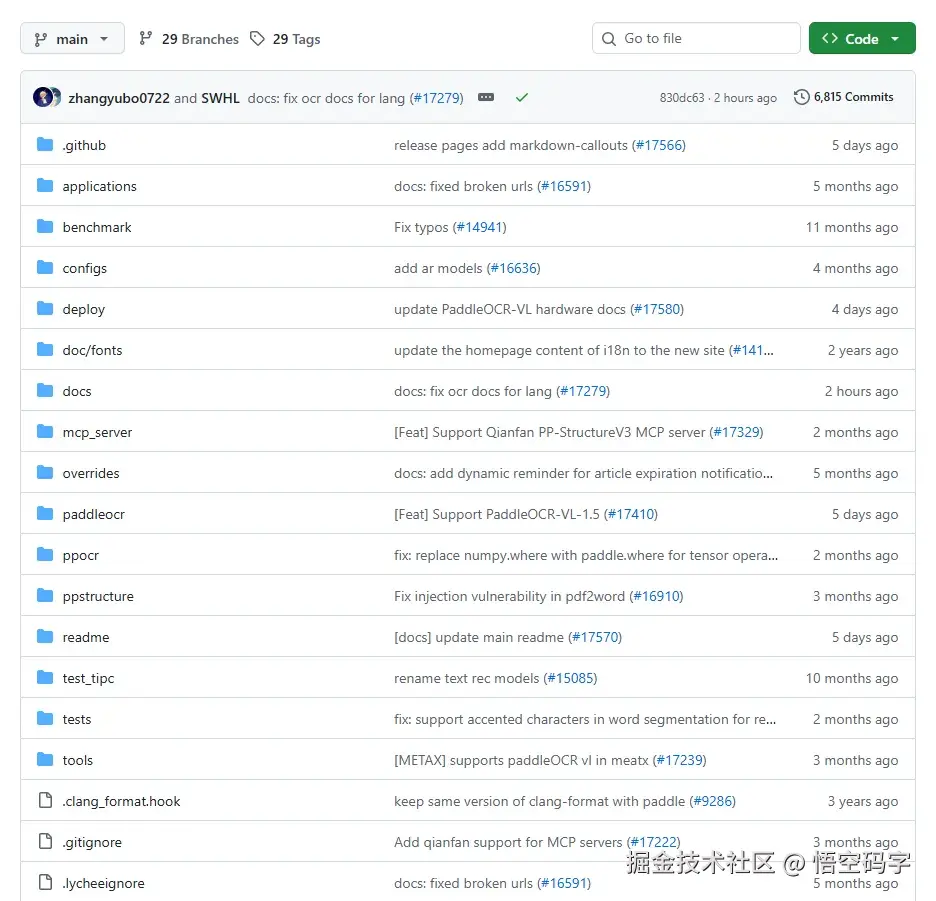Open the applications folder name
This screenshot has height=901, width=936.
(100, 186)
